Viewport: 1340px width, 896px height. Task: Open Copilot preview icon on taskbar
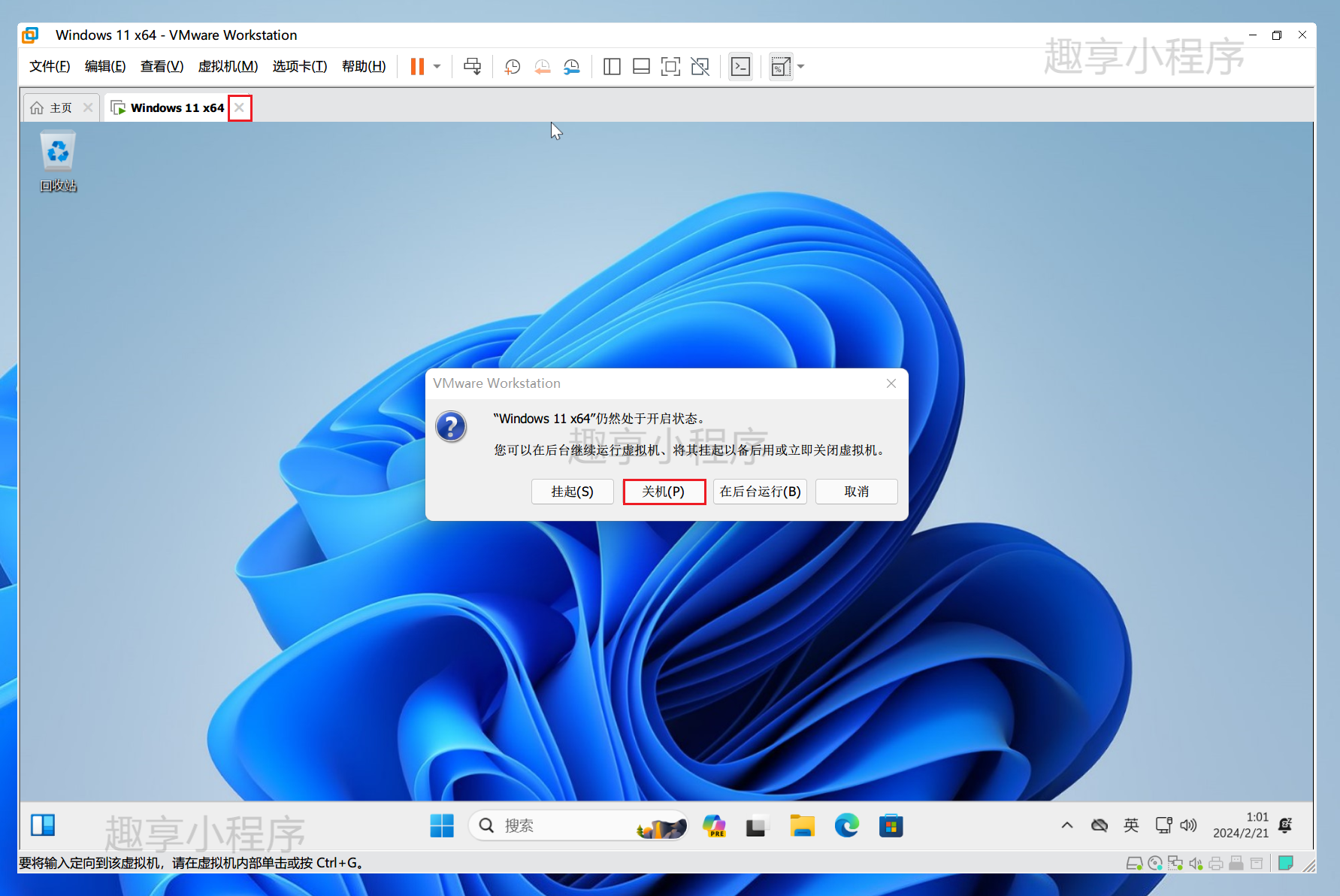pos(714,826)
